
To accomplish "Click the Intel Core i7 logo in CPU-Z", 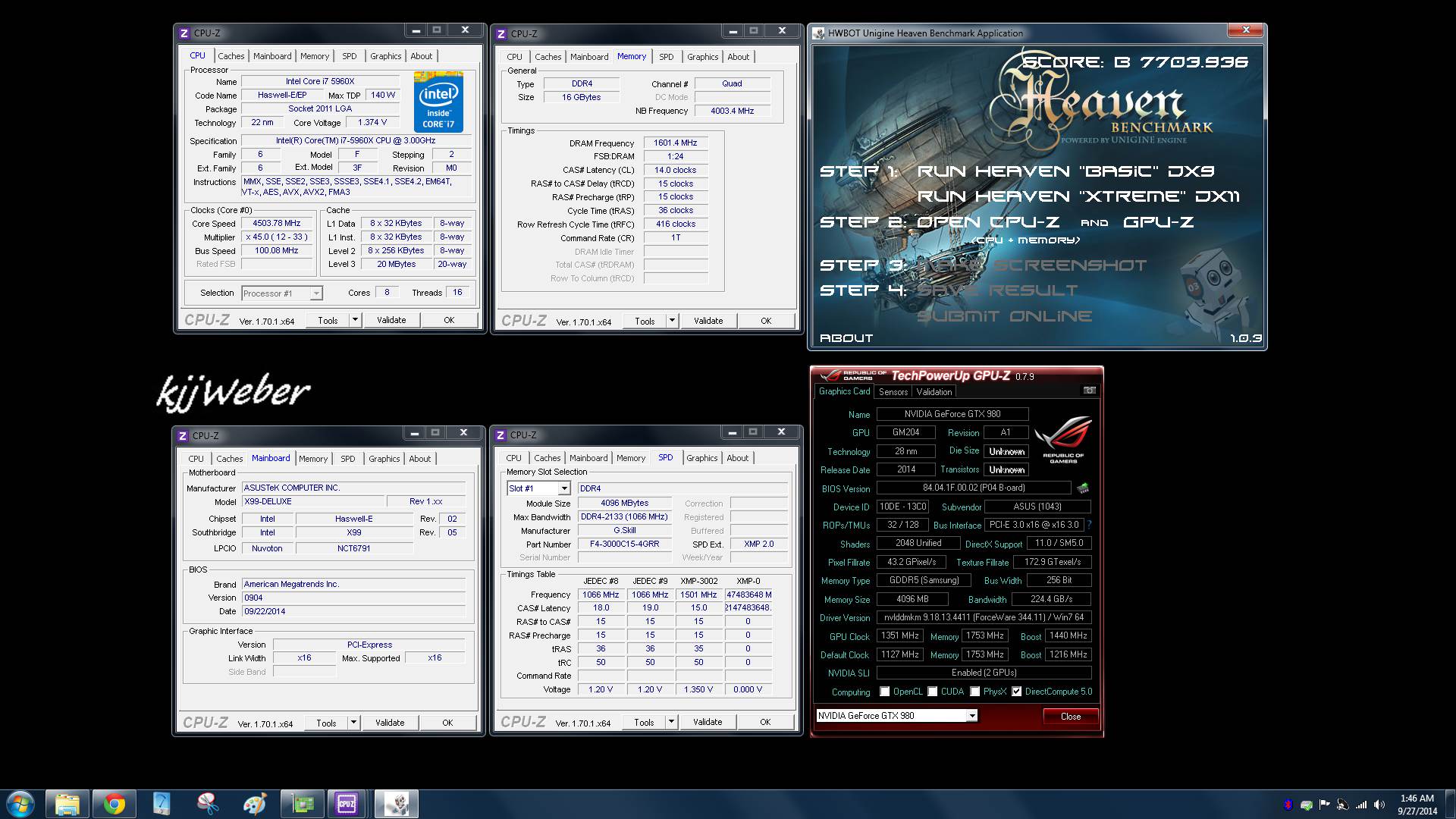I will (x=438, y=102).
